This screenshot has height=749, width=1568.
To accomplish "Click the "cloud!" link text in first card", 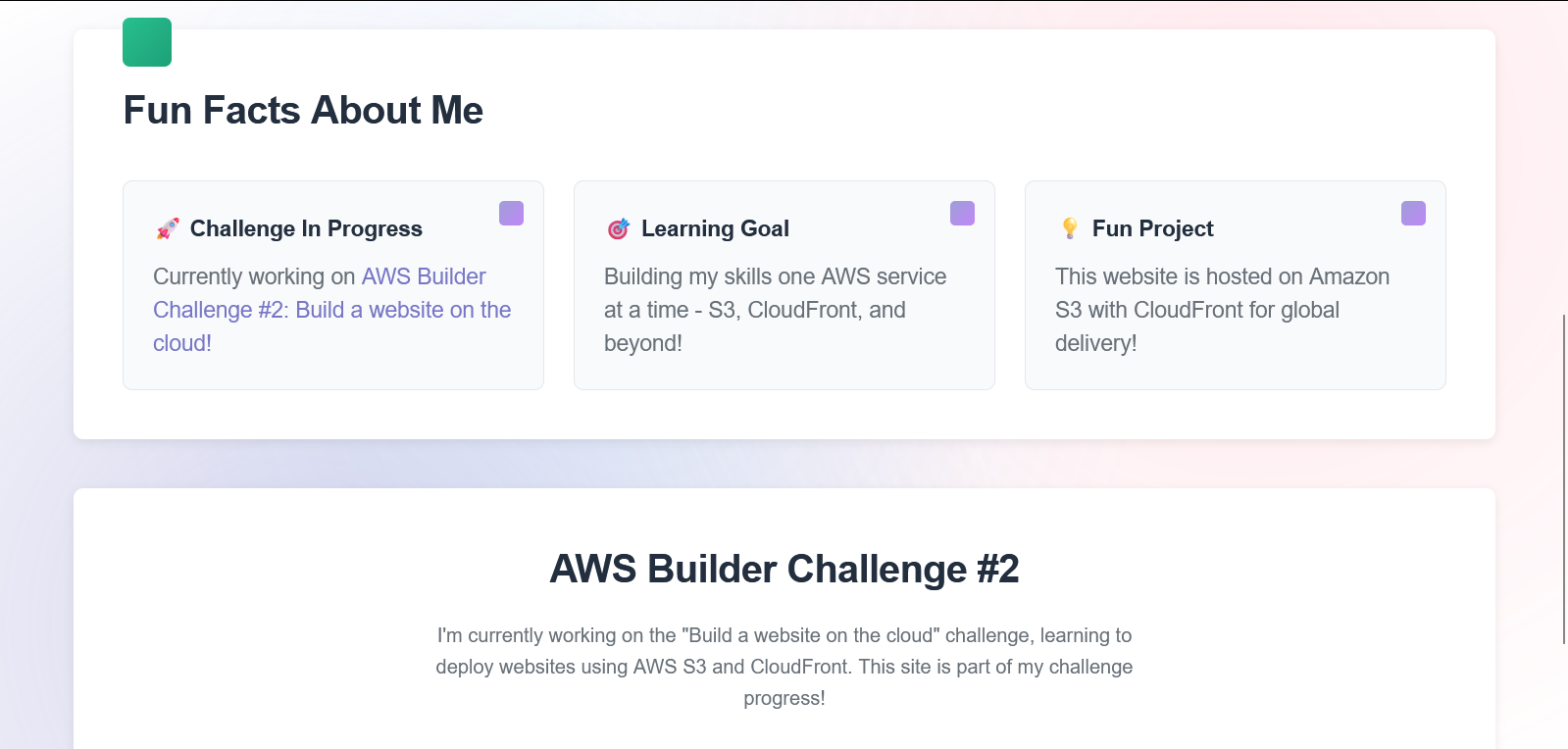I will 182,343.
